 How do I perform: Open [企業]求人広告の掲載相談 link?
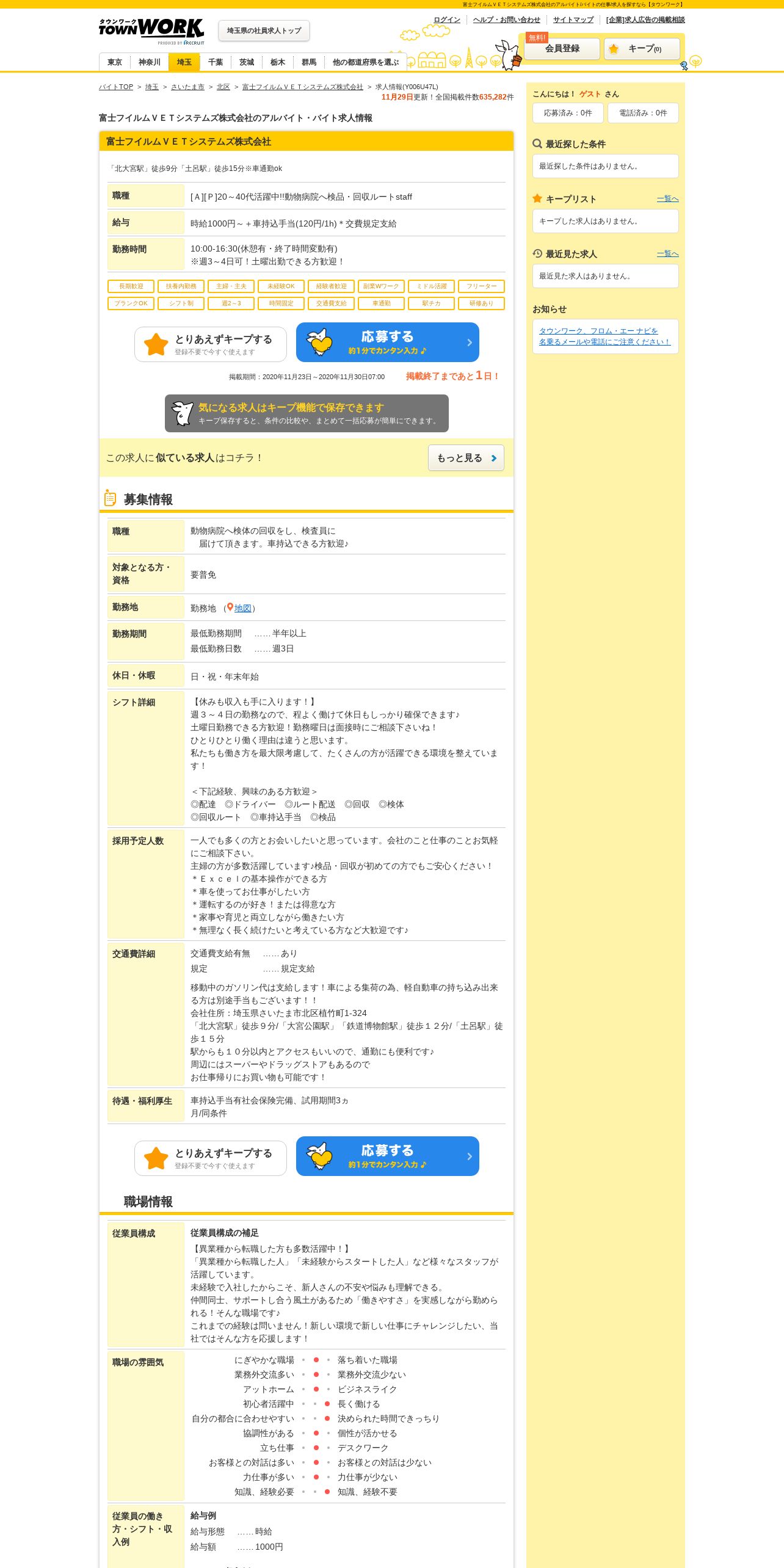pyautogui.click(x=645, y=20)
